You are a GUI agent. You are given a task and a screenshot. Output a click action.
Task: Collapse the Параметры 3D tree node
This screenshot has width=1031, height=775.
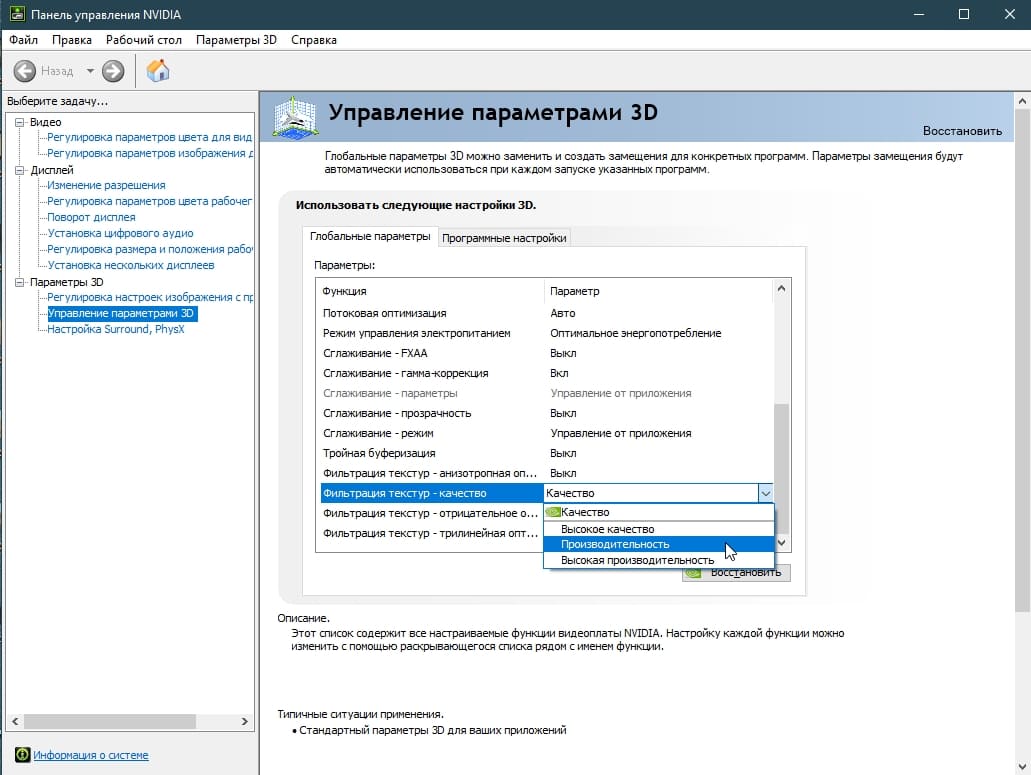click(x=20, y=282)
